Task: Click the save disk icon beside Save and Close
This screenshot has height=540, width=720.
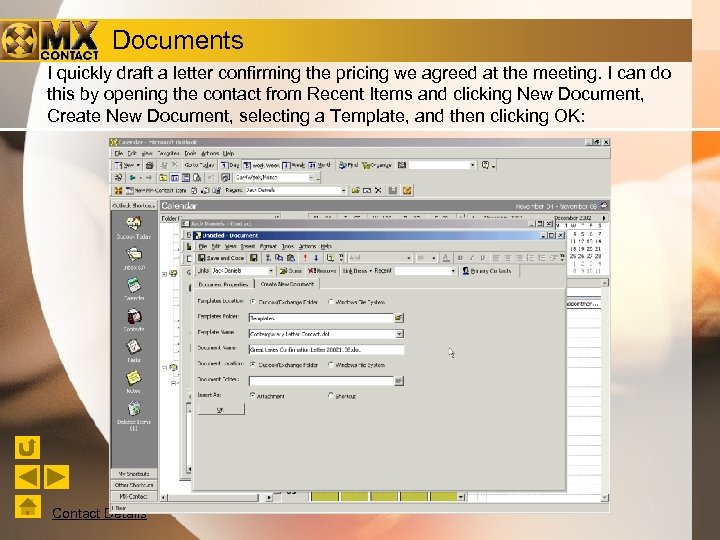Action: 253,258
